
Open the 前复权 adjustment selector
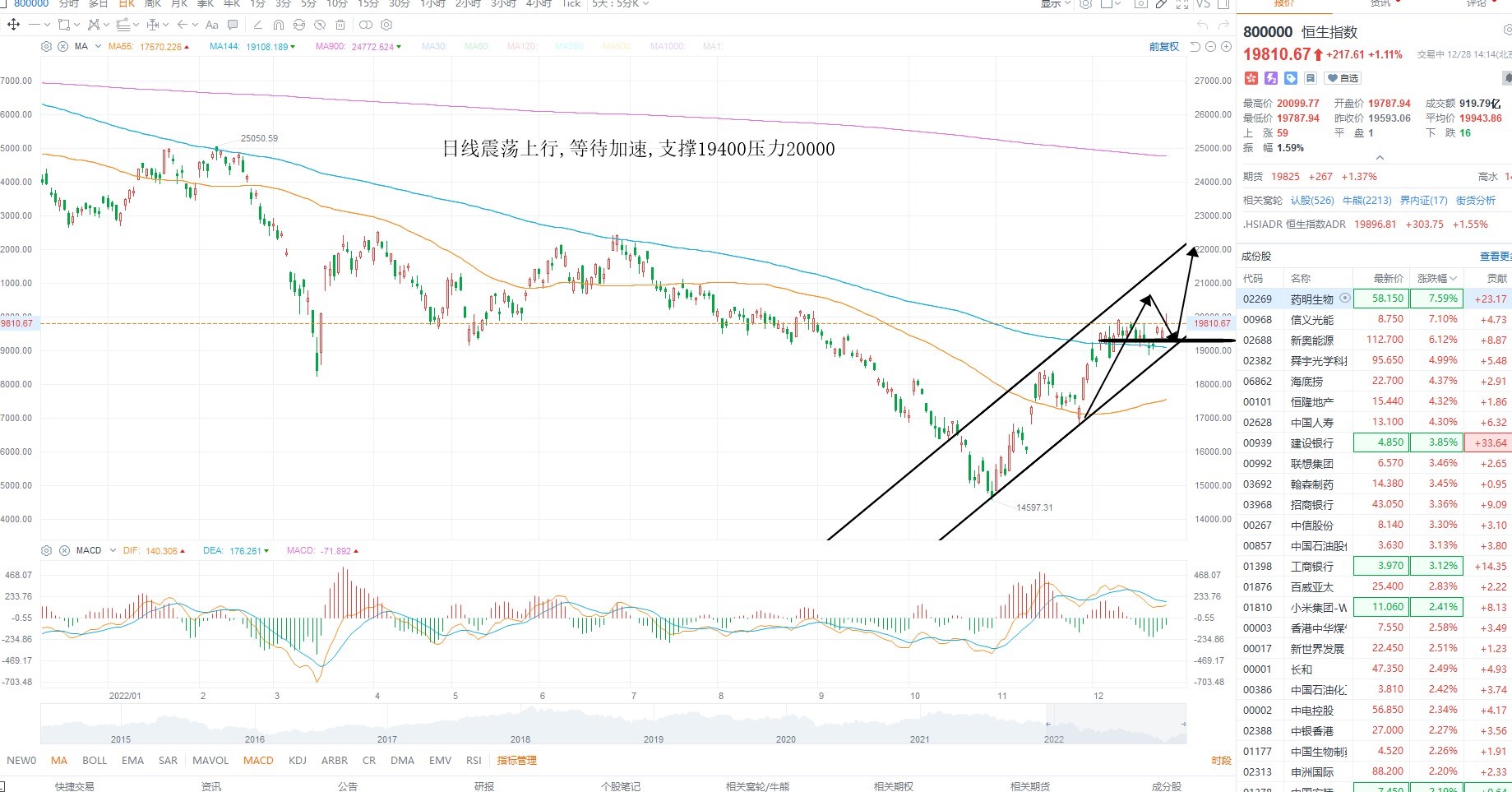pyautogui.click(x=1163, y=47)
